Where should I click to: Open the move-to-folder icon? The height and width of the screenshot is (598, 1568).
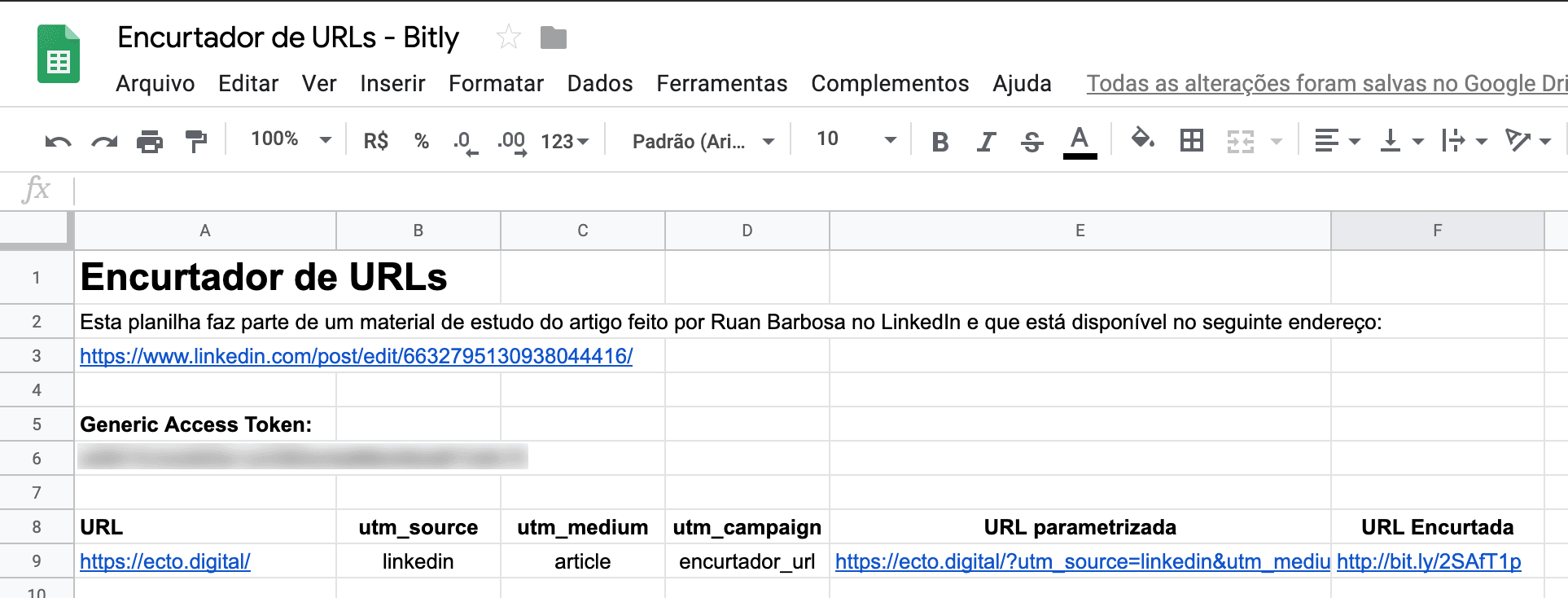click(x=554, y=37)
